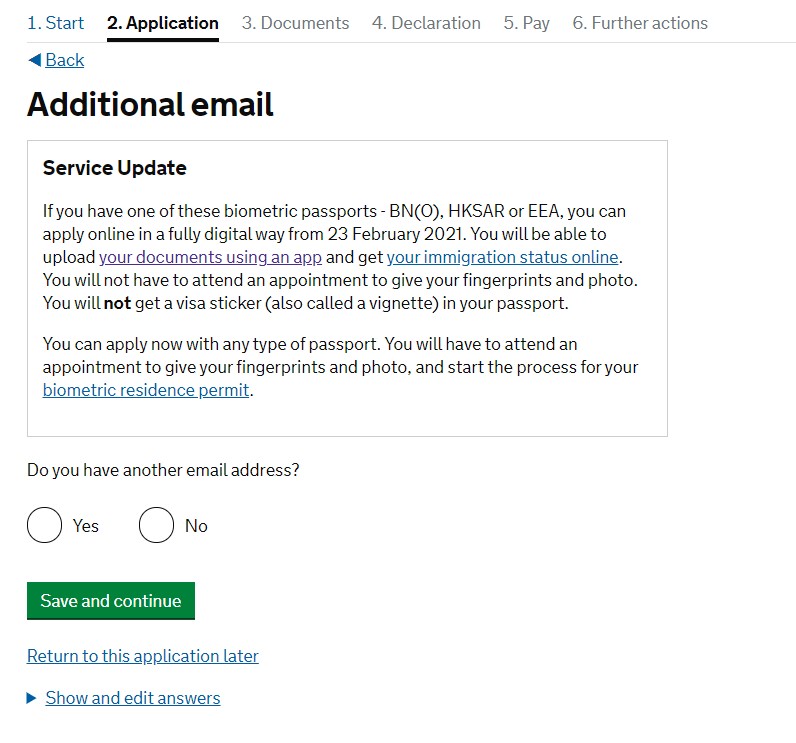Switch to the 4. Declaration tab
The width and height of the screenshot is (796, 743).
[x=426, y=23]
